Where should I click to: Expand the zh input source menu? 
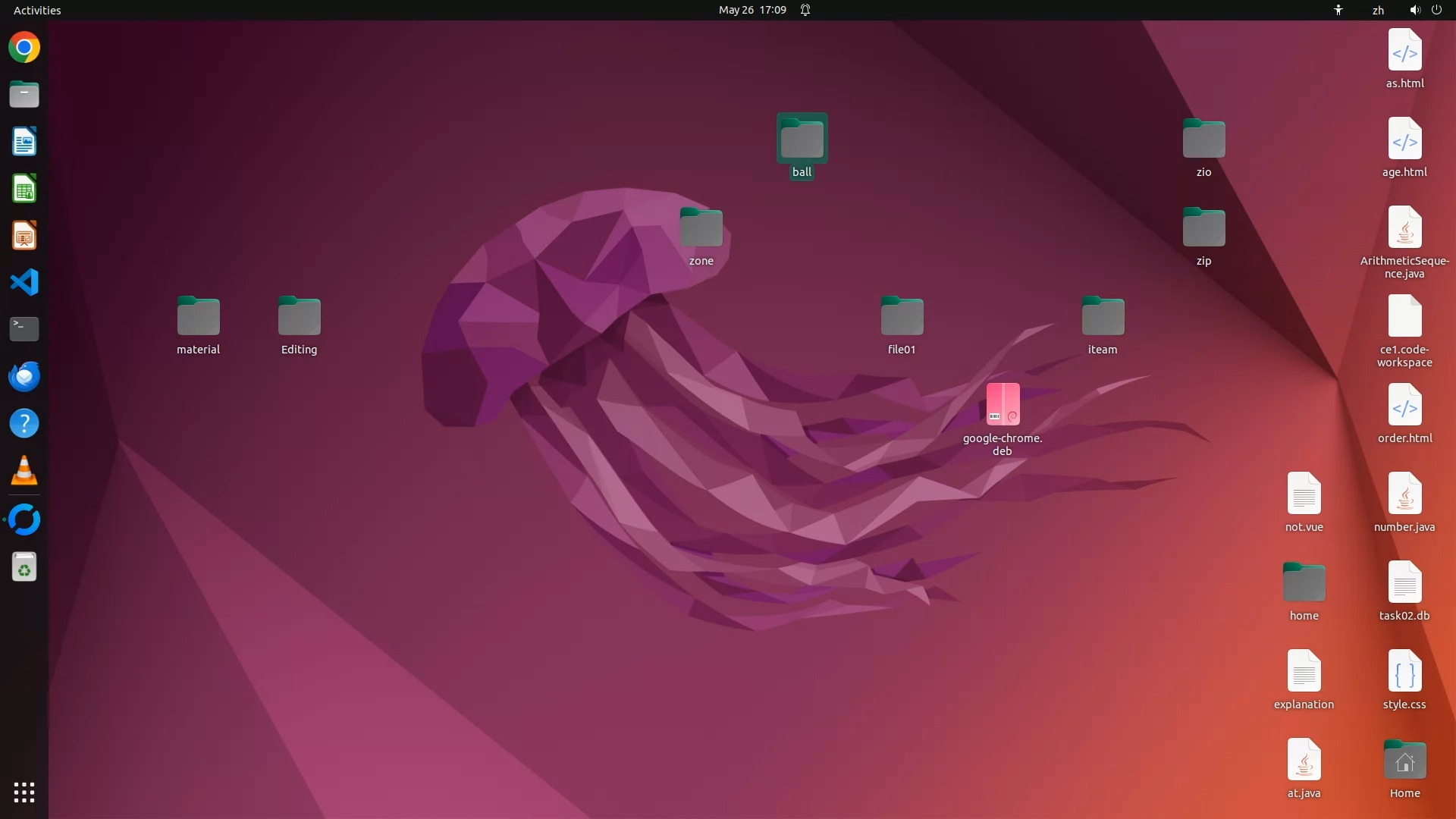point(1378,10)
